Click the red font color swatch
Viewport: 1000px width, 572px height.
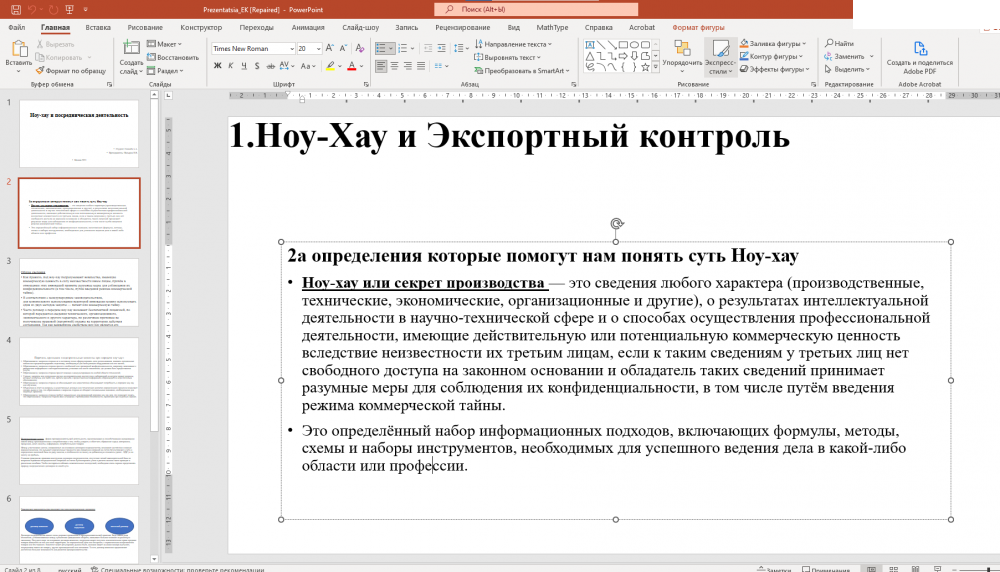click(351, 67)
